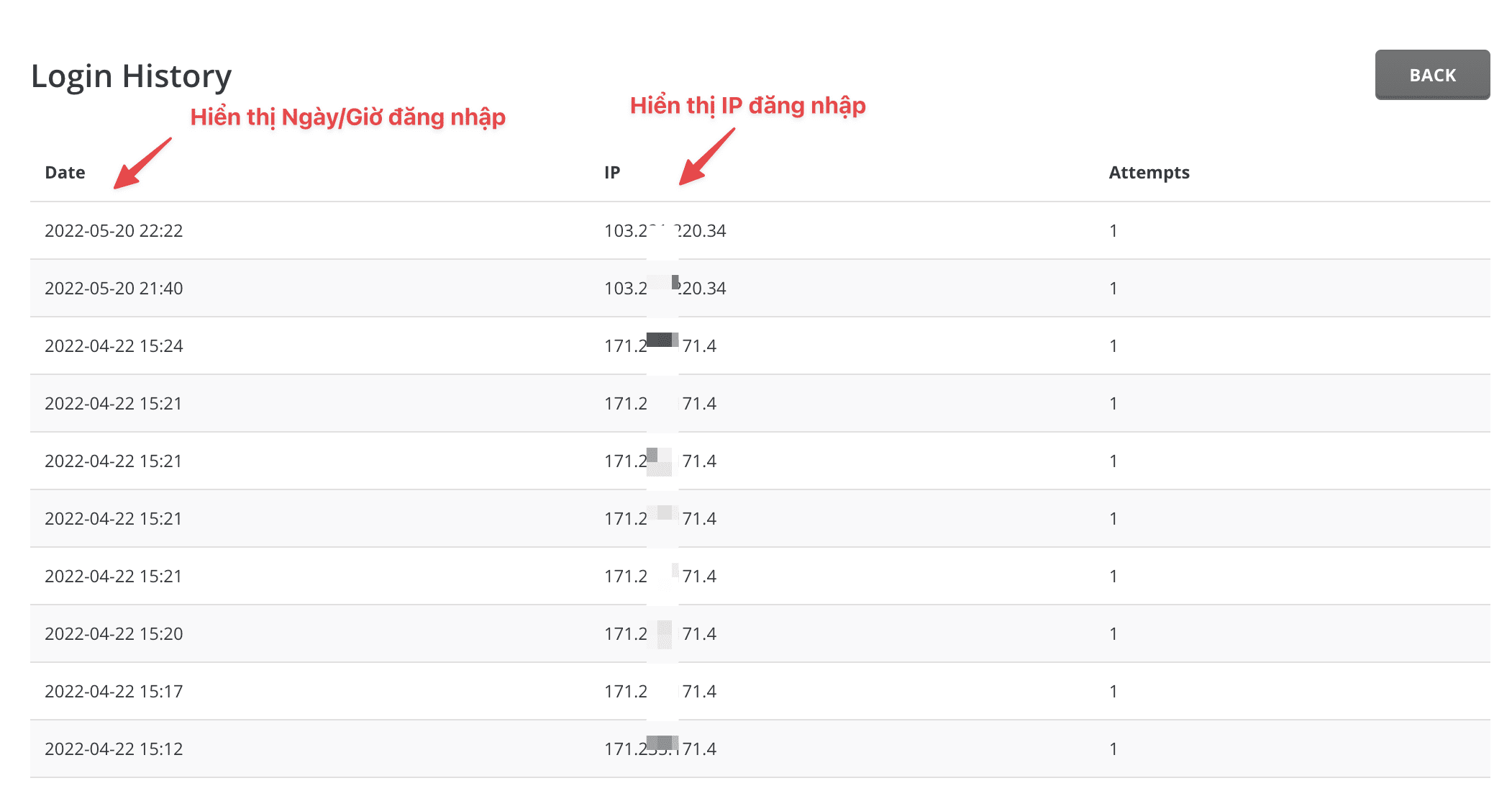Sort by the IP column header

click(x=612, y=172)
